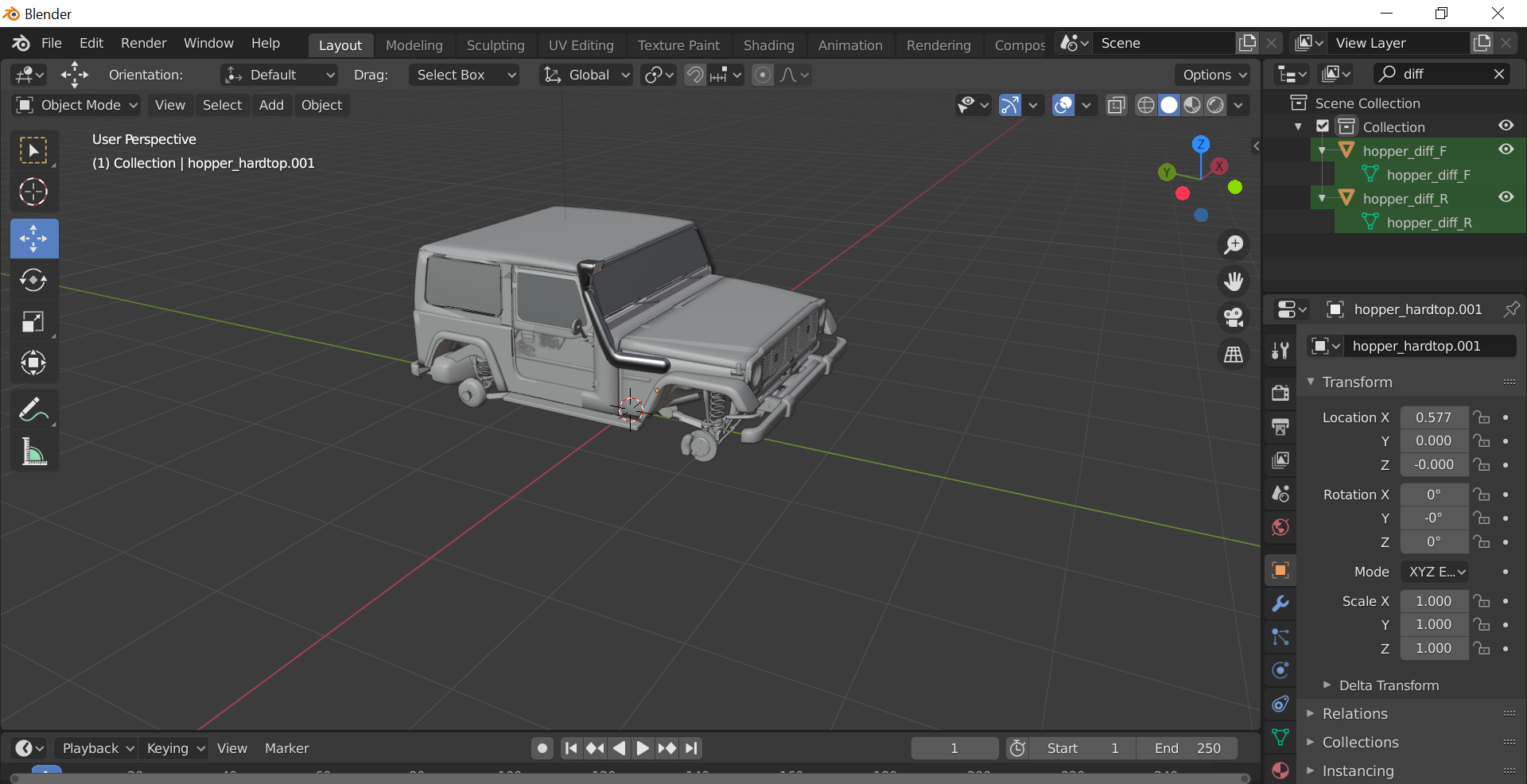Select the Measure tool

[x=33, y=452]
